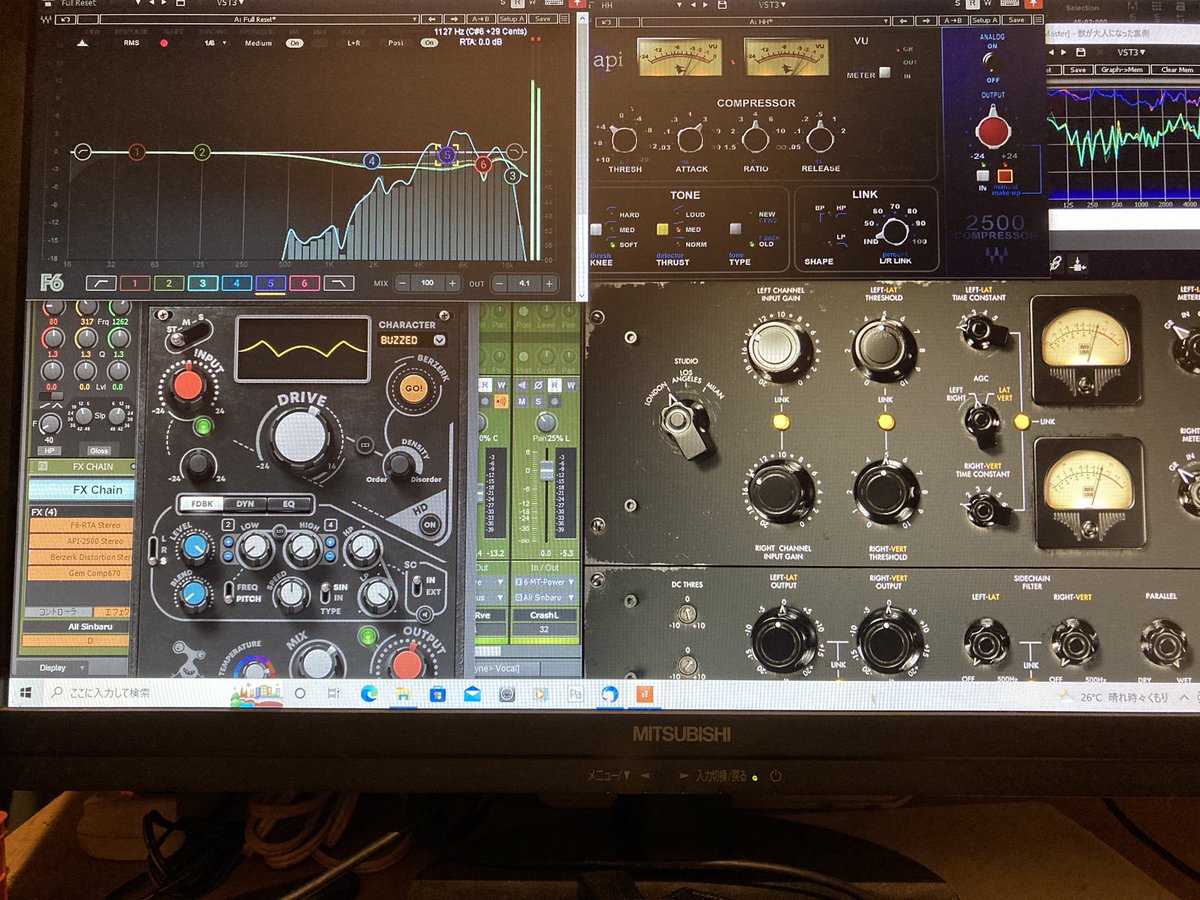
Task: Click the Berzerk green input LED
Action: pyautogui.click(x=204, y=428)
